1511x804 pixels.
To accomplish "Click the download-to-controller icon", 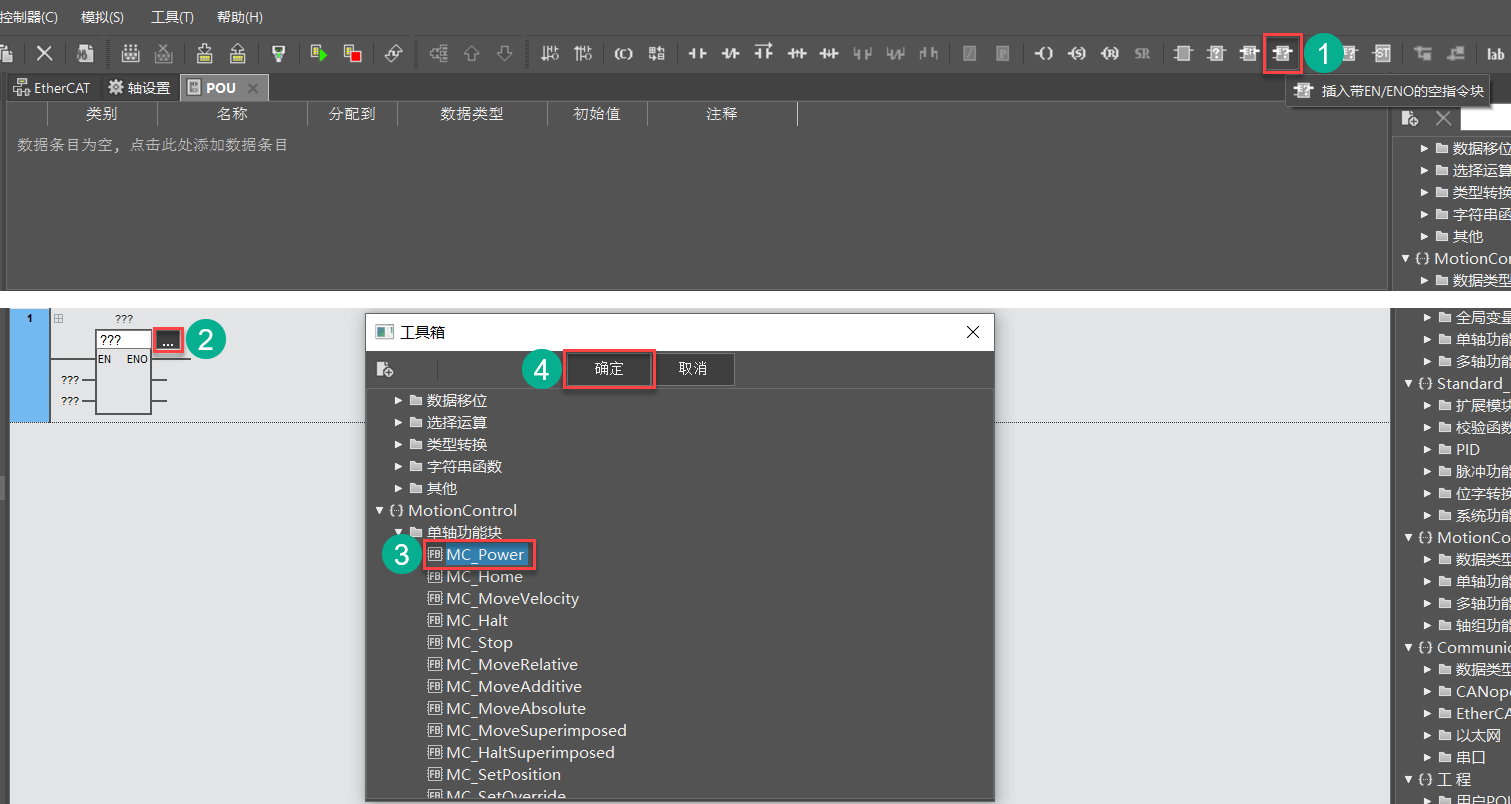I will 204,53.
